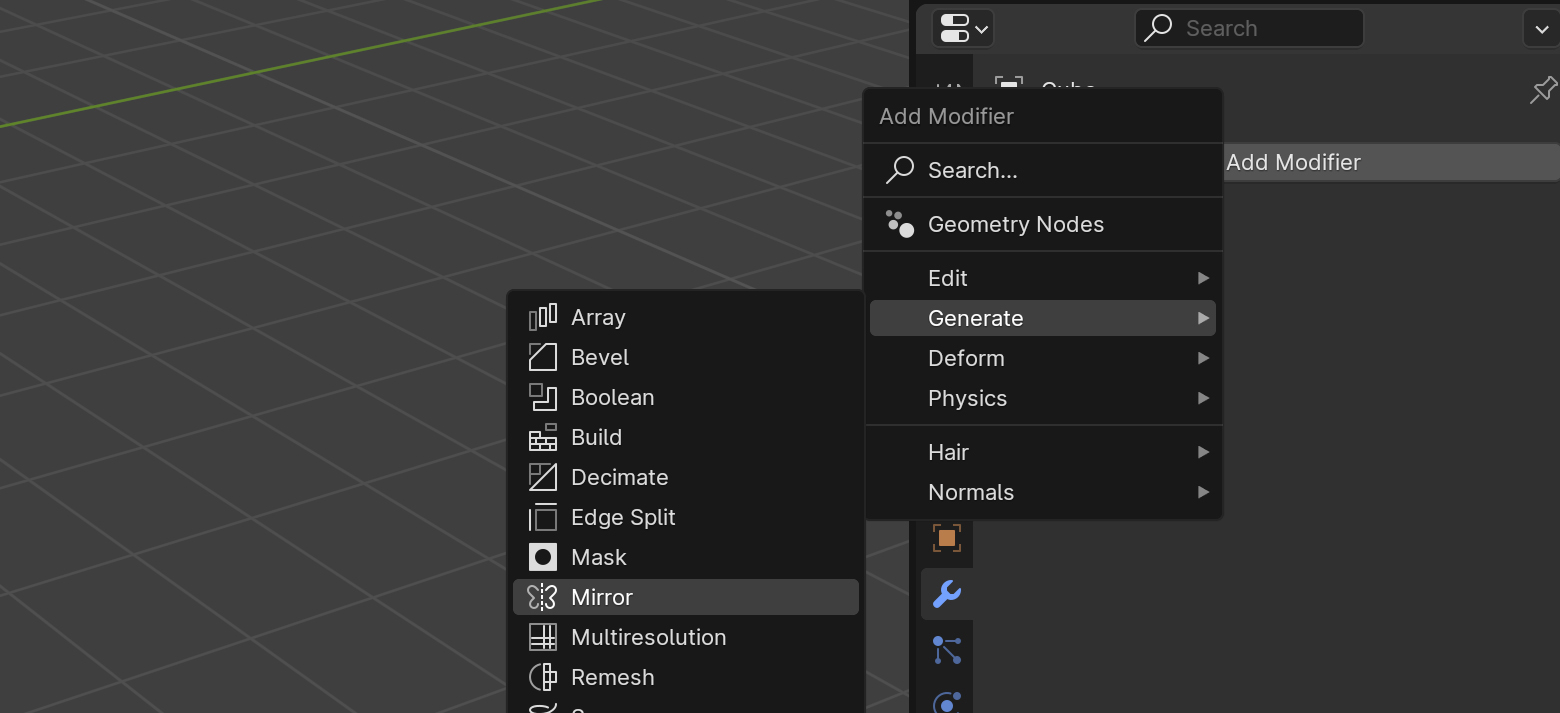Expand the Edit submenu
The width and height of the screenshot is (1560, 713).
pos(1043,278)
